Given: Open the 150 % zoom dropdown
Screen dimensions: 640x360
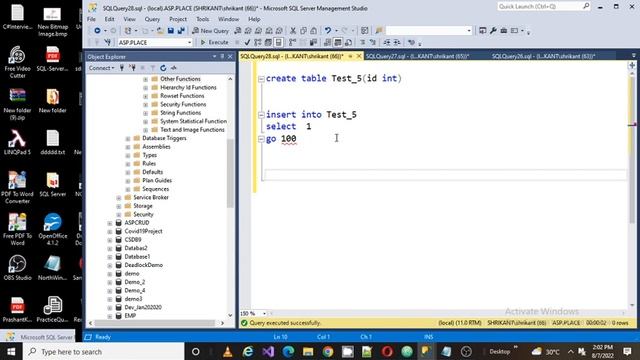Looking at the screenshot, I should point(264,313).
